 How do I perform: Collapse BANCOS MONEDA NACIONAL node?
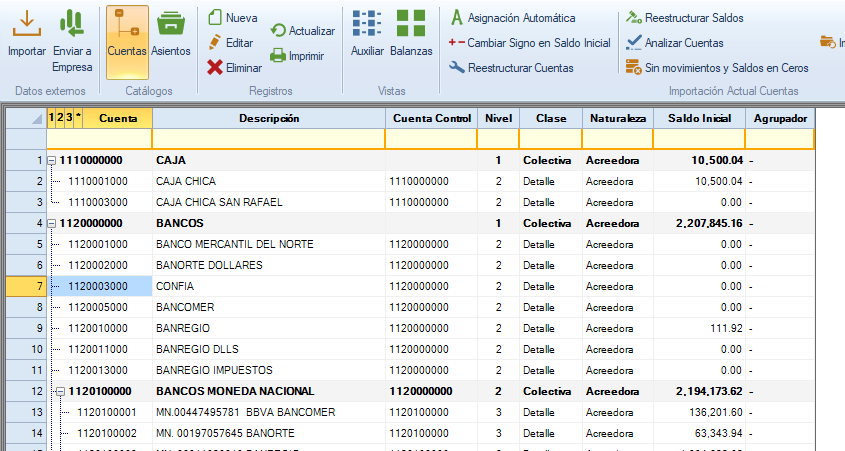point(61,391)
